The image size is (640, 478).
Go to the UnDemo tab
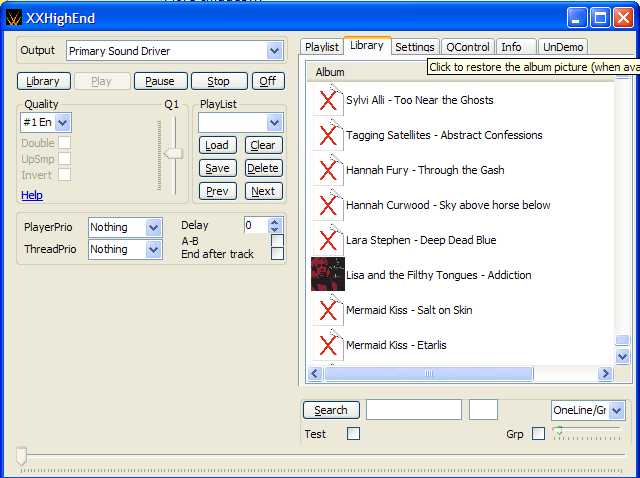(x=563, y=47)
